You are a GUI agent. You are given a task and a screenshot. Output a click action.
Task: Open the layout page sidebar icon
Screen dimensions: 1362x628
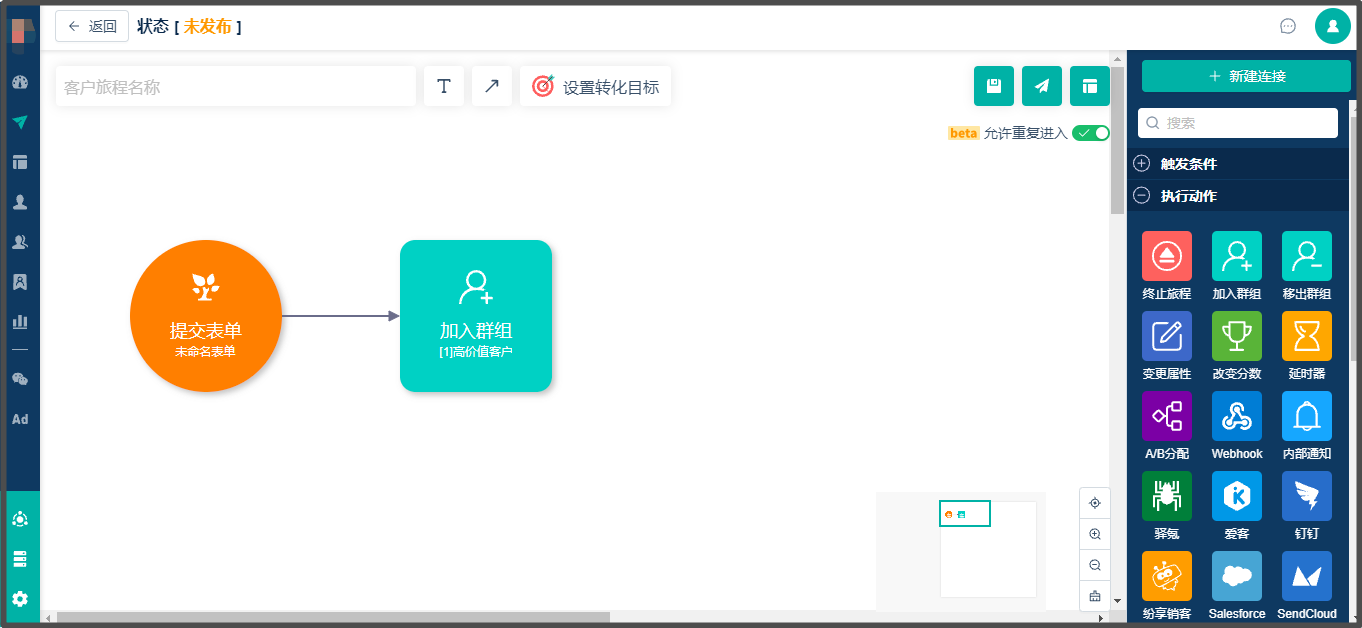(20, 162)
